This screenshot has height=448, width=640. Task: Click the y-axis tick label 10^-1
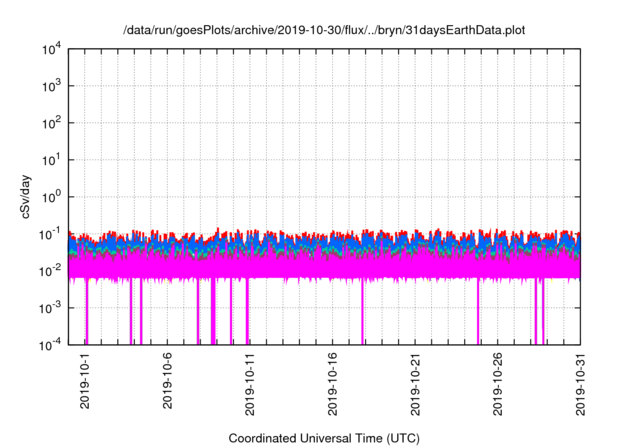click(50, 235)
